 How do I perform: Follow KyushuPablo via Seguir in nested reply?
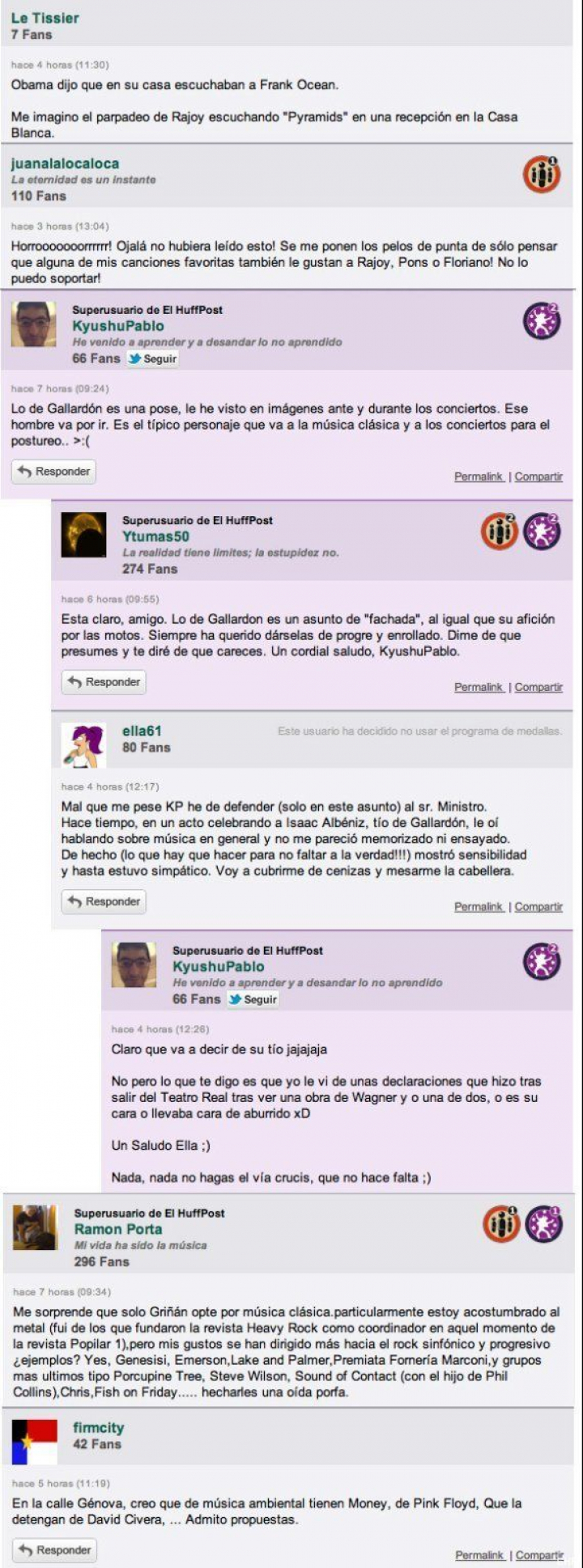click(x=253, y=1000)
